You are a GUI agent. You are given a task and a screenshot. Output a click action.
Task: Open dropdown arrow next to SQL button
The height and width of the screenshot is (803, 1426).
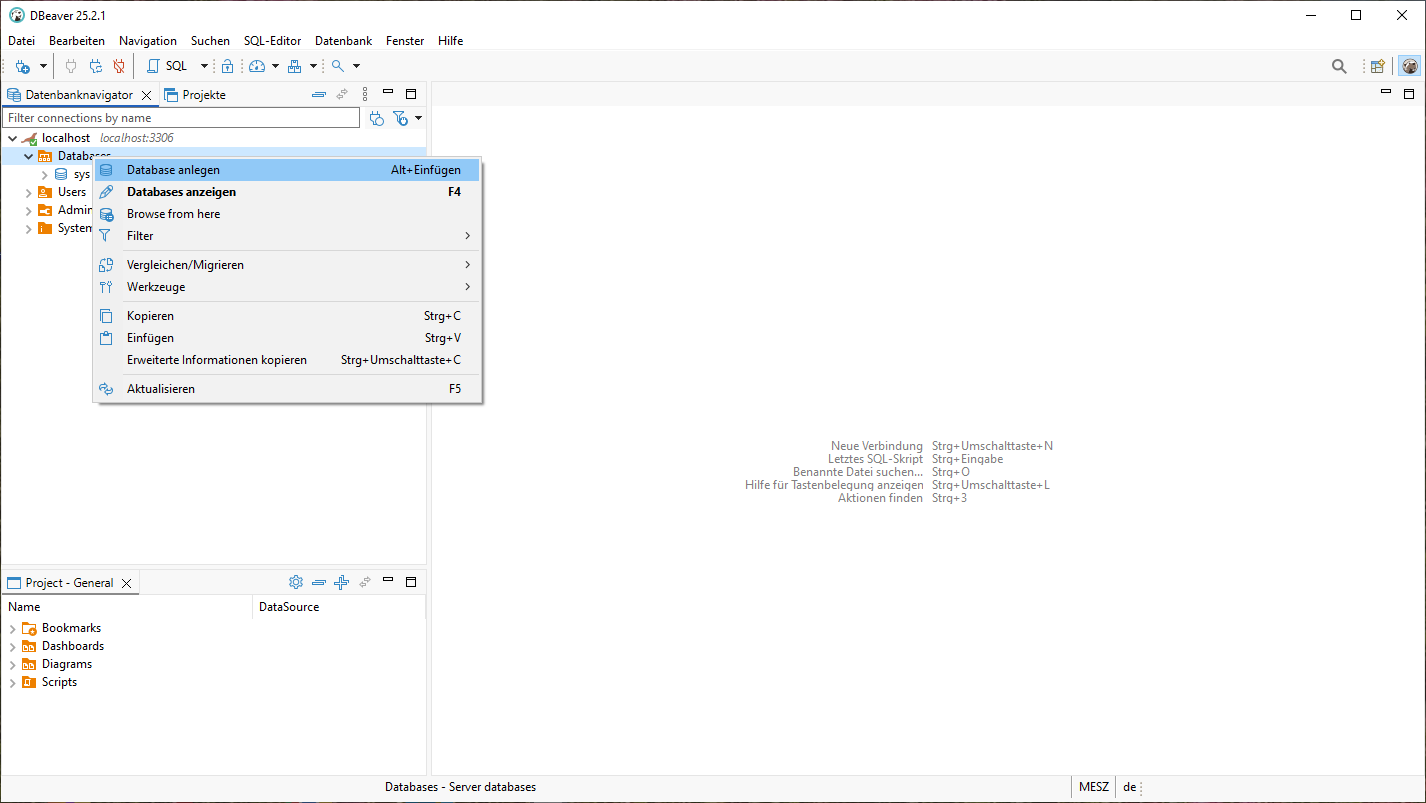[204, 66]
